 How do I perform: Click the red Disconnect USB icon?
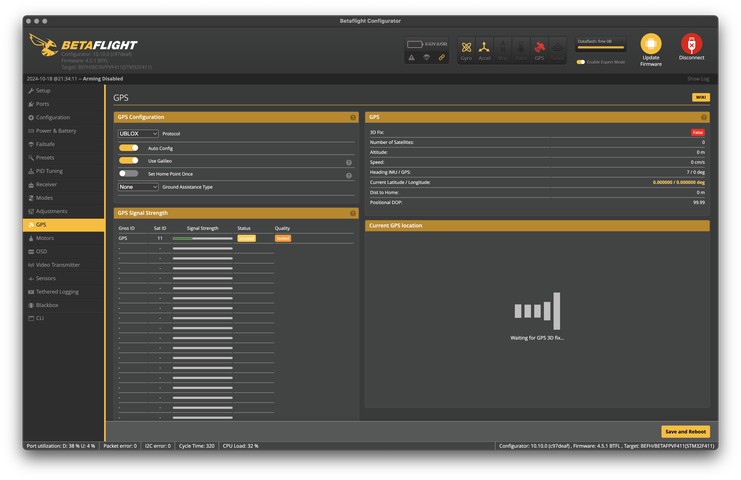point(691,44)
